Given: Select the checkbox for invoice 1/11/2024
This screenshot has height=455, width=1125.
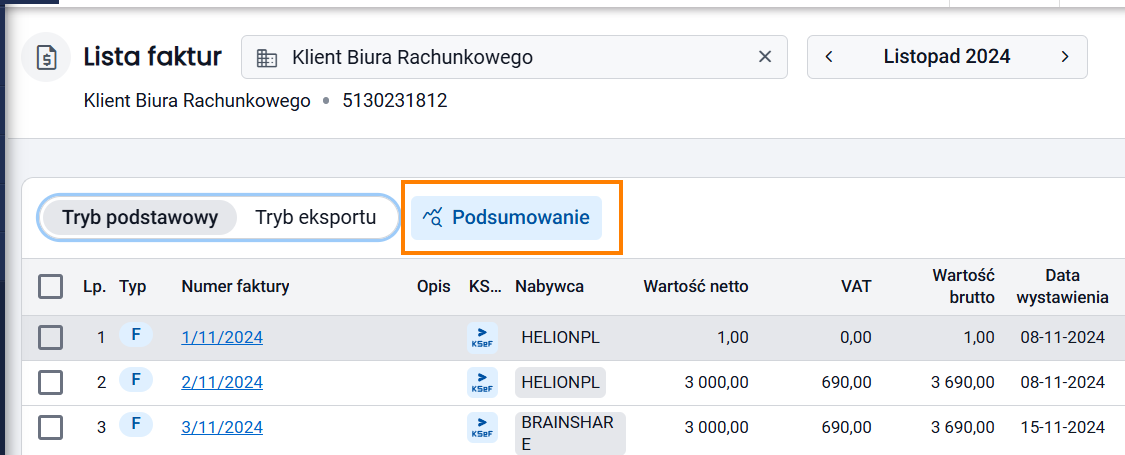Looking at the screenshot, I should tap(50, 337).
